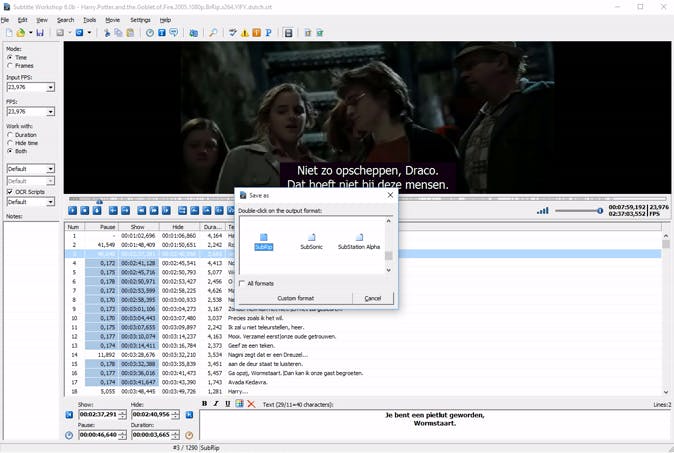Open the Tools menu
Viewport: 674px width, 453px height.
(x=89, y=20)
